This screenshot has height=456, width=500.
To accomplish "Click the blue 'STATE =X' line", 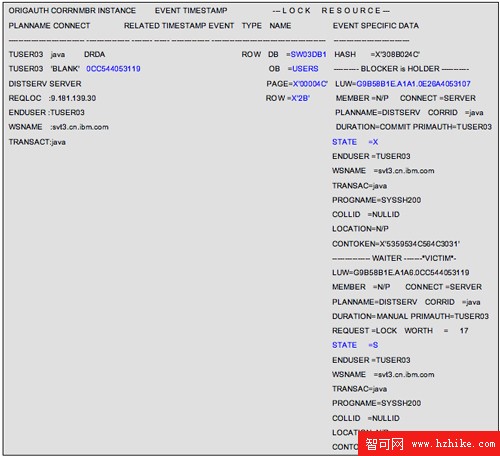I will (x=355, y=142).
